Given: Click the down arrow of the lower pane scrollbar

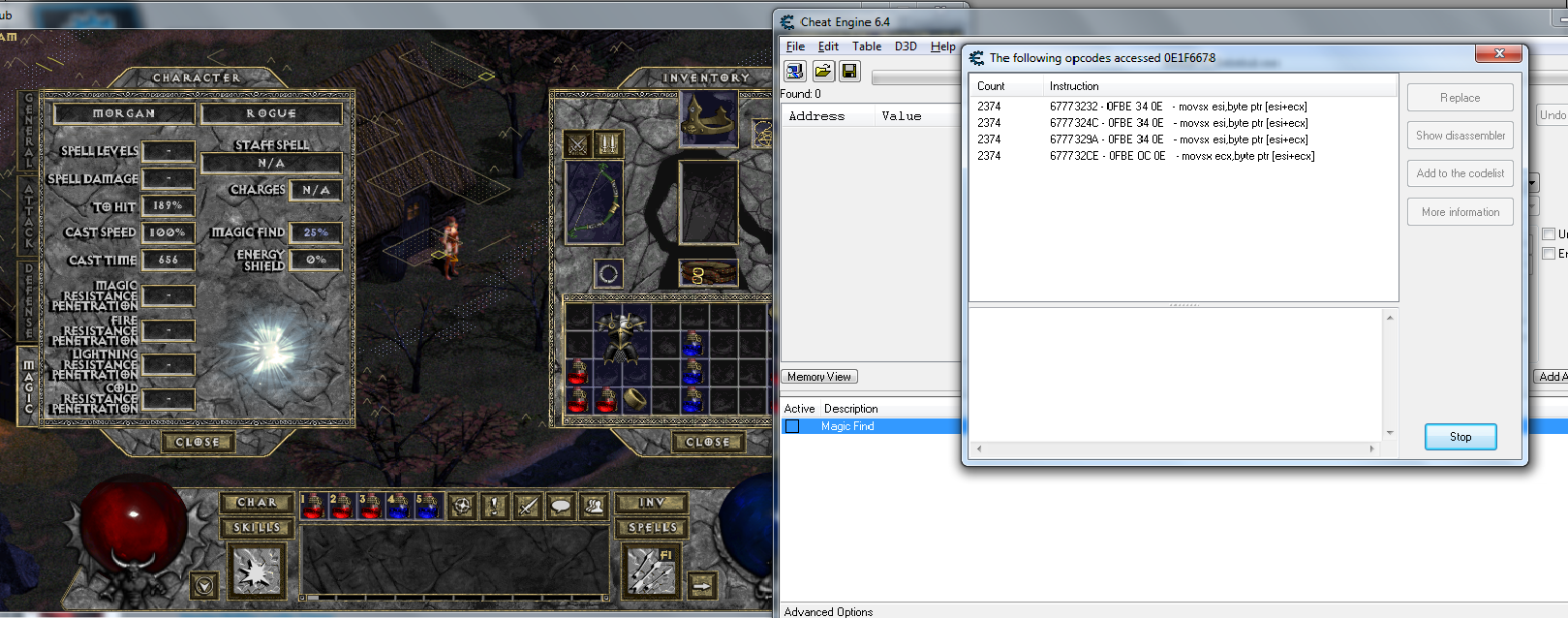Looking at the screenshot, I should (1390, 433).
